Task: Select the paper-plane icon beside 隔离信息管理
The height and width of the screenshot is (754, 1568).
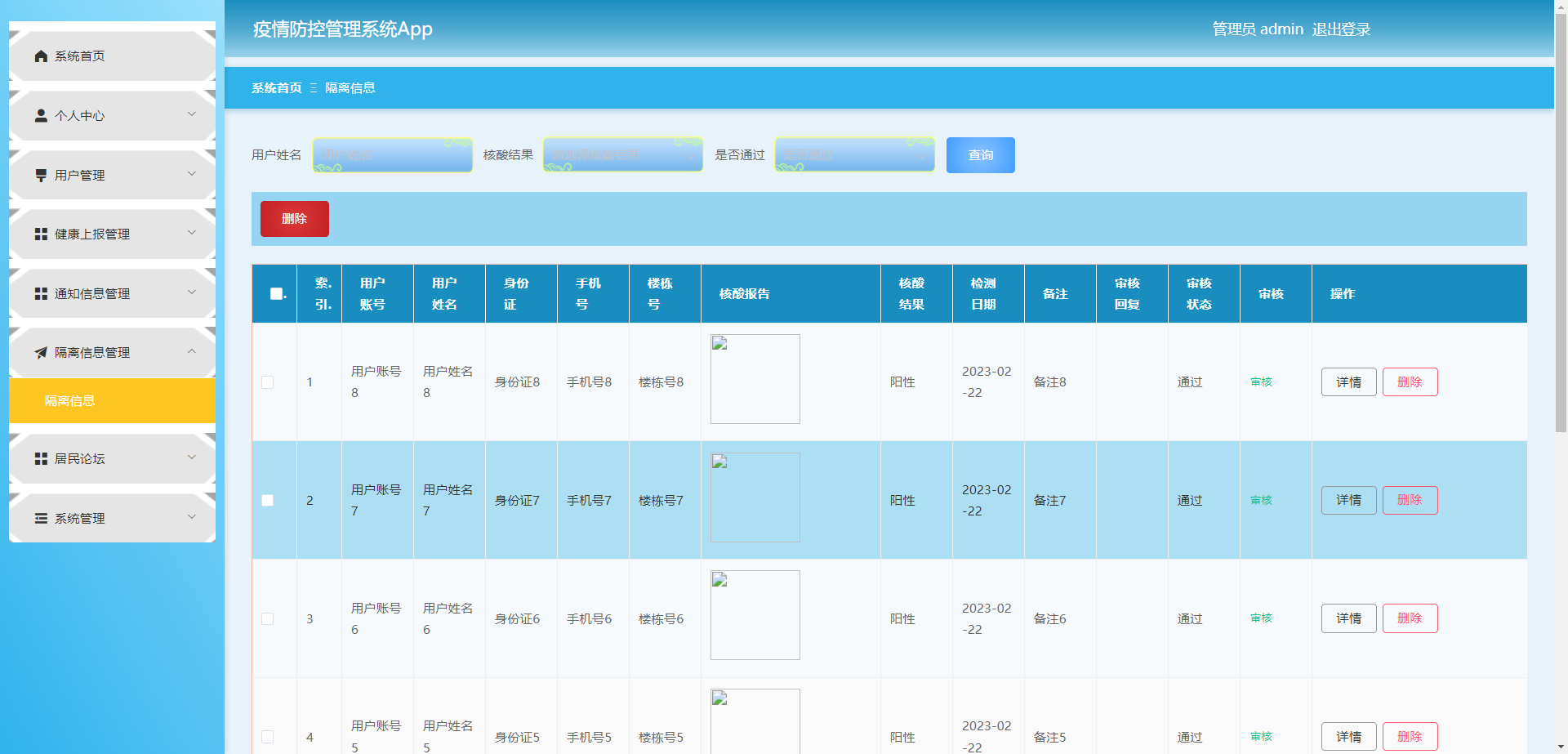Action: click(x=40, y=352)
